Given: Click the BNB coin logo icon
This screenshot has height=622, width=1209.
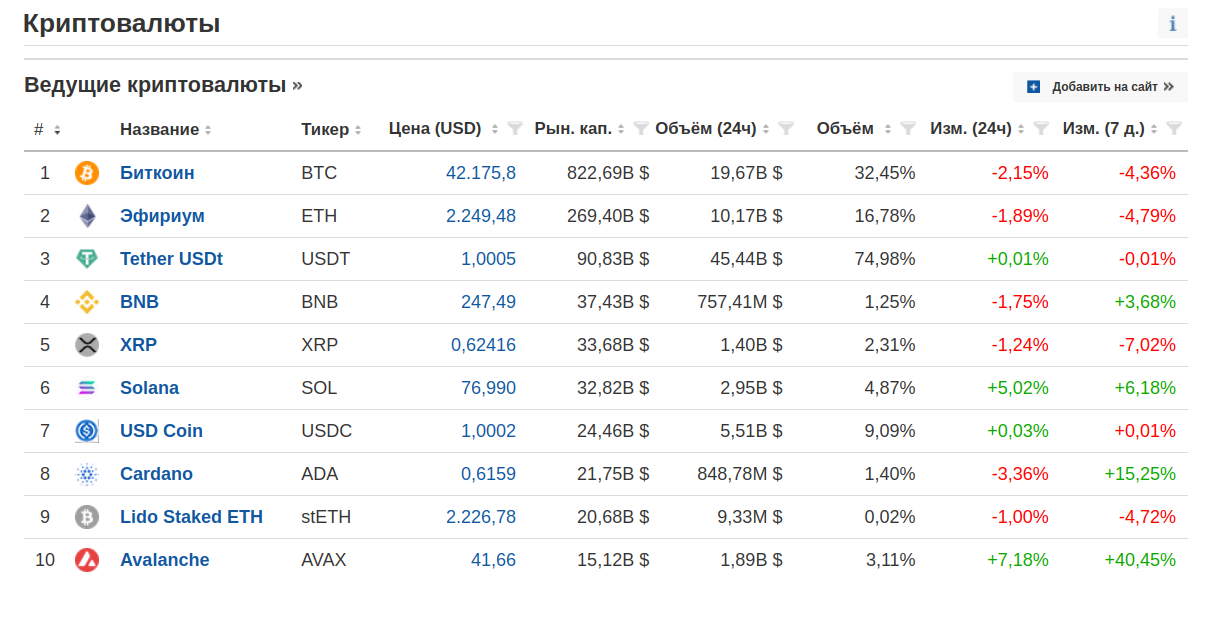Looking at the screenshot, I should click(87, 302).
